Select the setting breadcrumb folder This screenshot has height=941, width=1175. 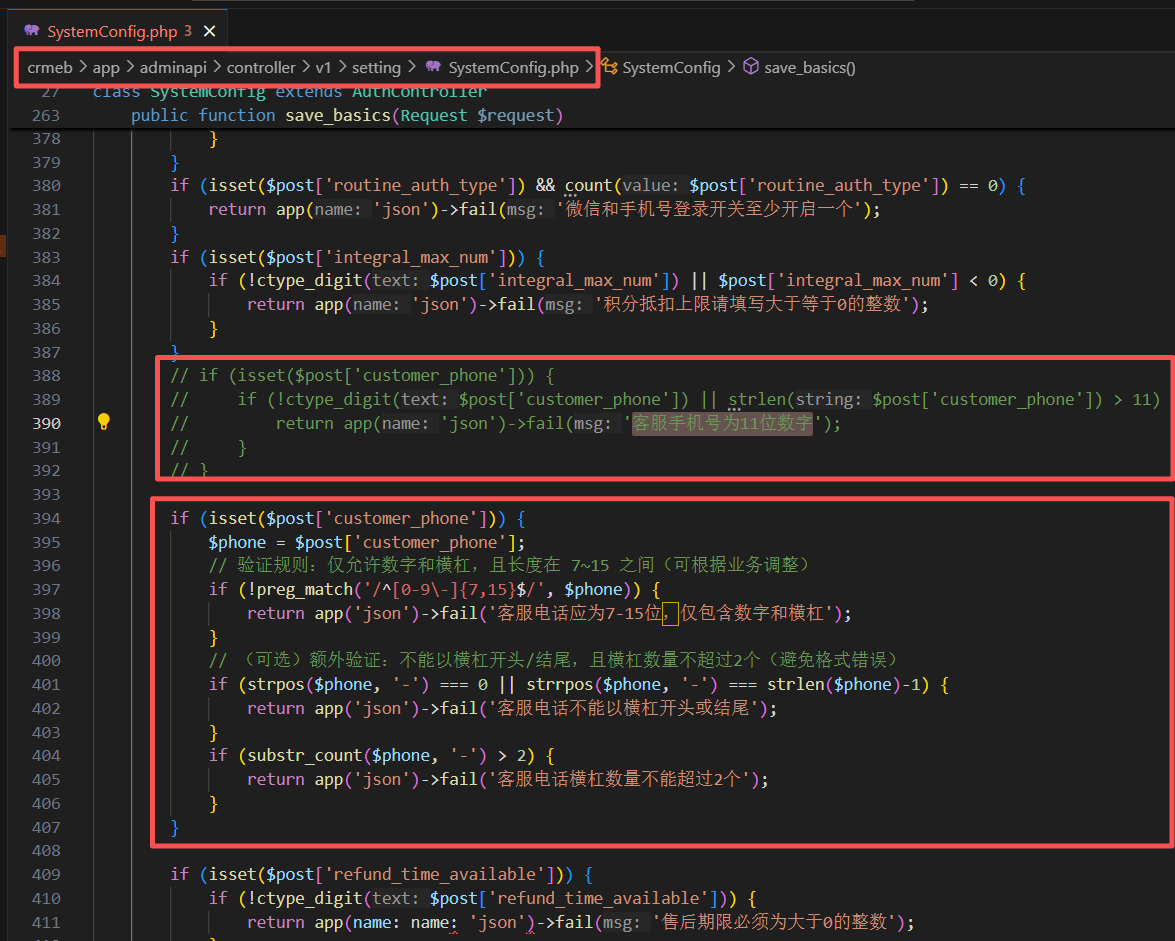(x=376, y=68)
